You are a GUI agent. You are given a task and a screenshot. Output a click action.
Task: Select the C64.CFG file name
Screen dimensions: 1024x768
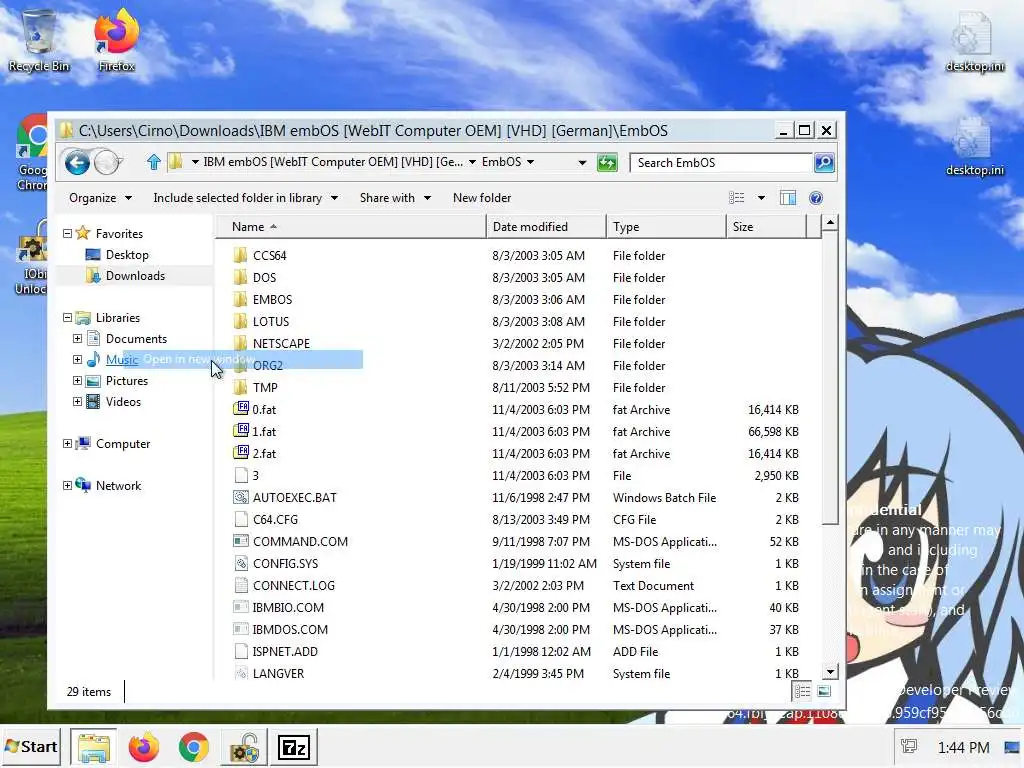pos(276,519)
